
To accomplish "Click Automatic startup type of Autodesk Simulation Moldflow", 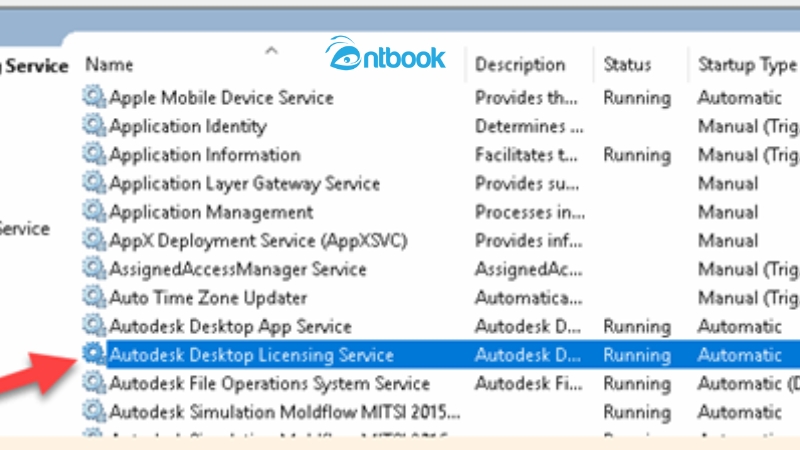I will 739,412.
